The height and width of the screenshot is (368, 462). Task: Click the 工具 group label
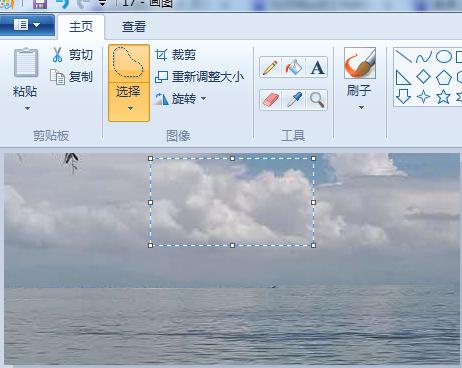[293, 136]
